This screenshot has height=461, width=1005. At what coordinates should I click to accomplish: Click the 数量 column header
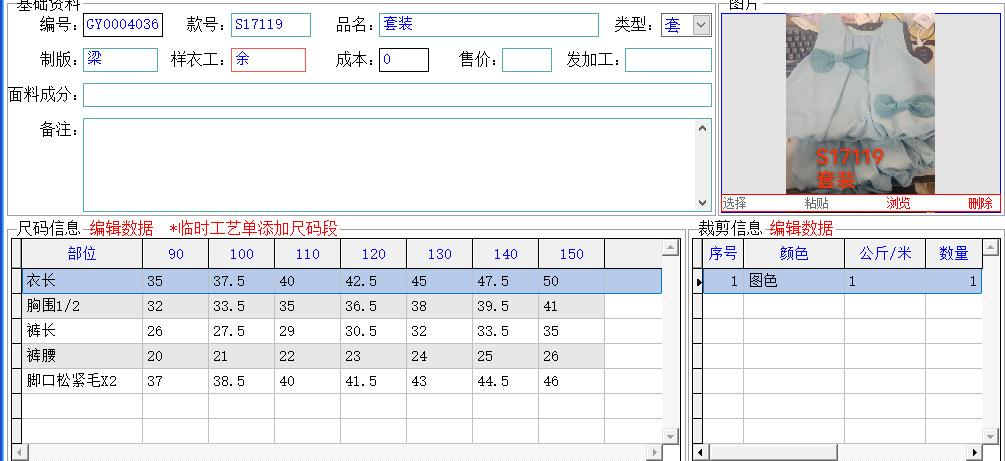pos(954,254)
